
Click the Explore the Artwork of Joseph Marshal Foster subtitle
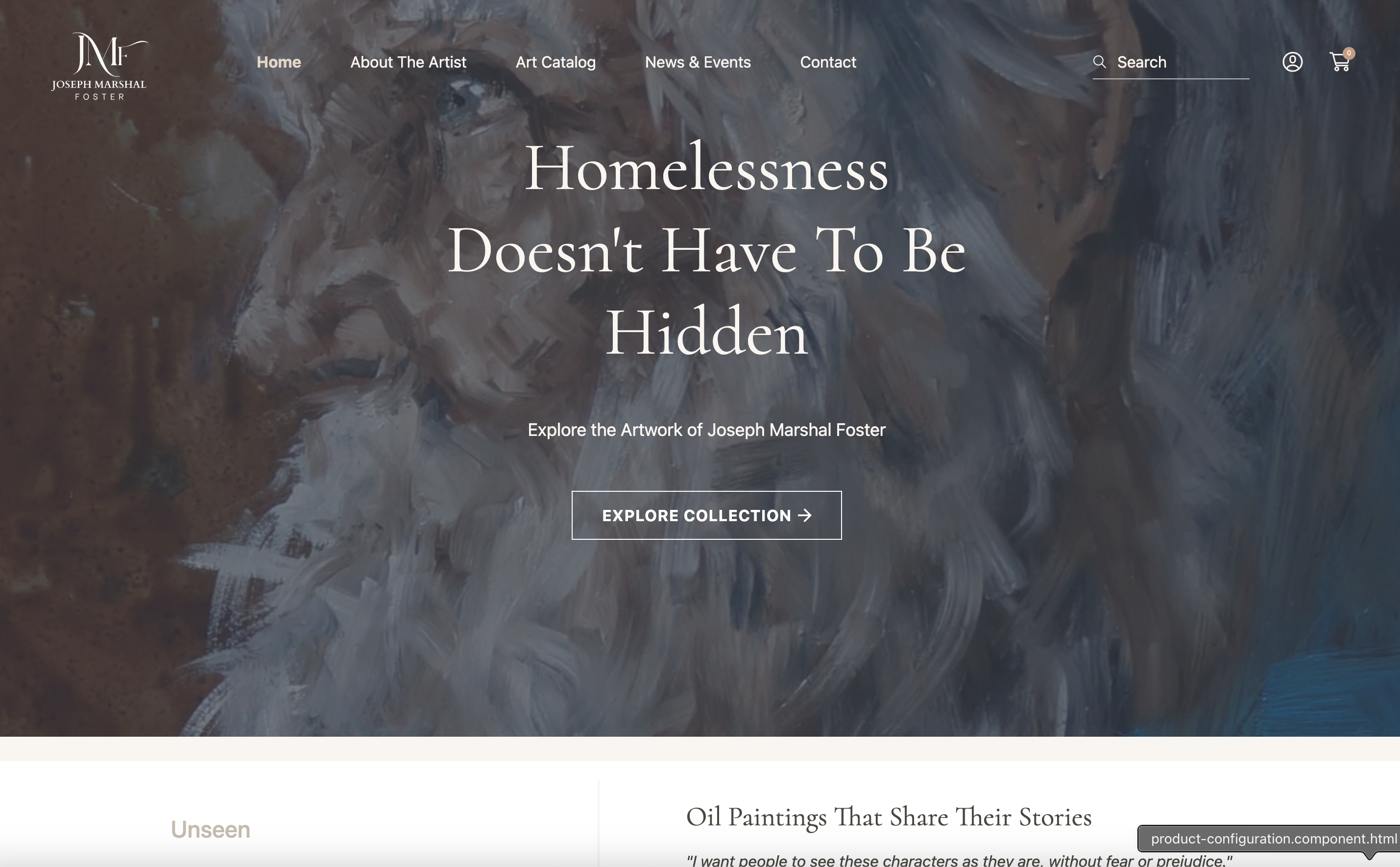point(706,430)
